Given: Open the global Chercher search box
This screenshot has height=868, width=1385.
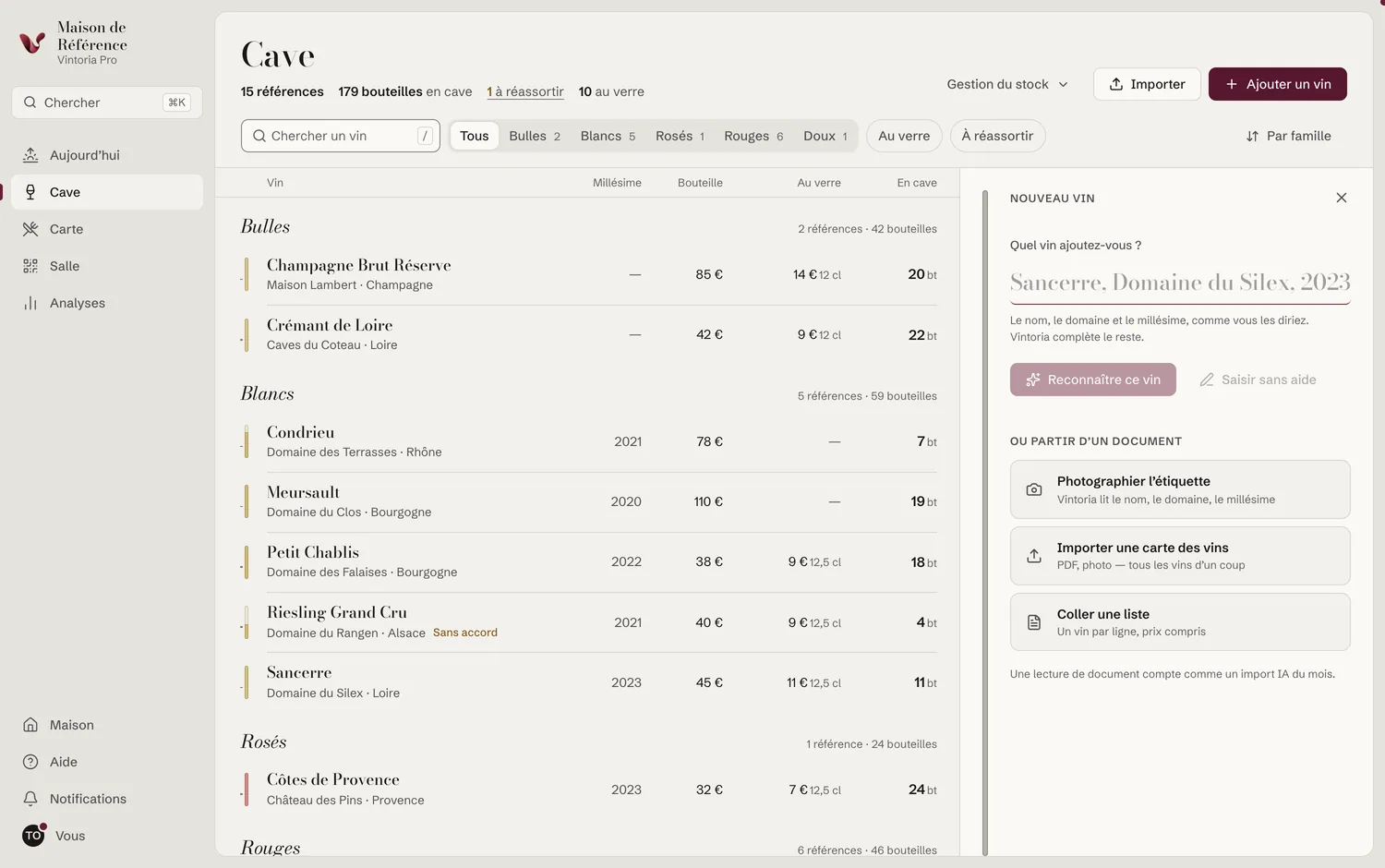Looking at the screenshot, I should [x=107, y=102].
